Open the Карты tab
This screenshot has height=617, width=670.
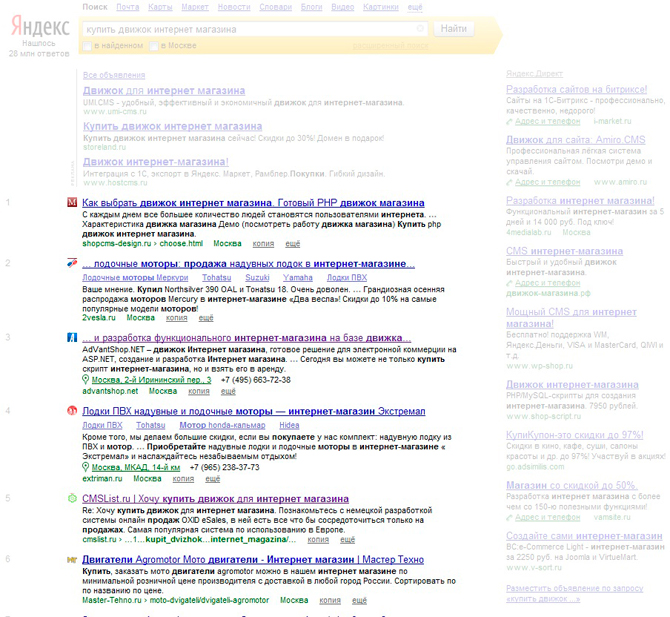pos(159,7)
